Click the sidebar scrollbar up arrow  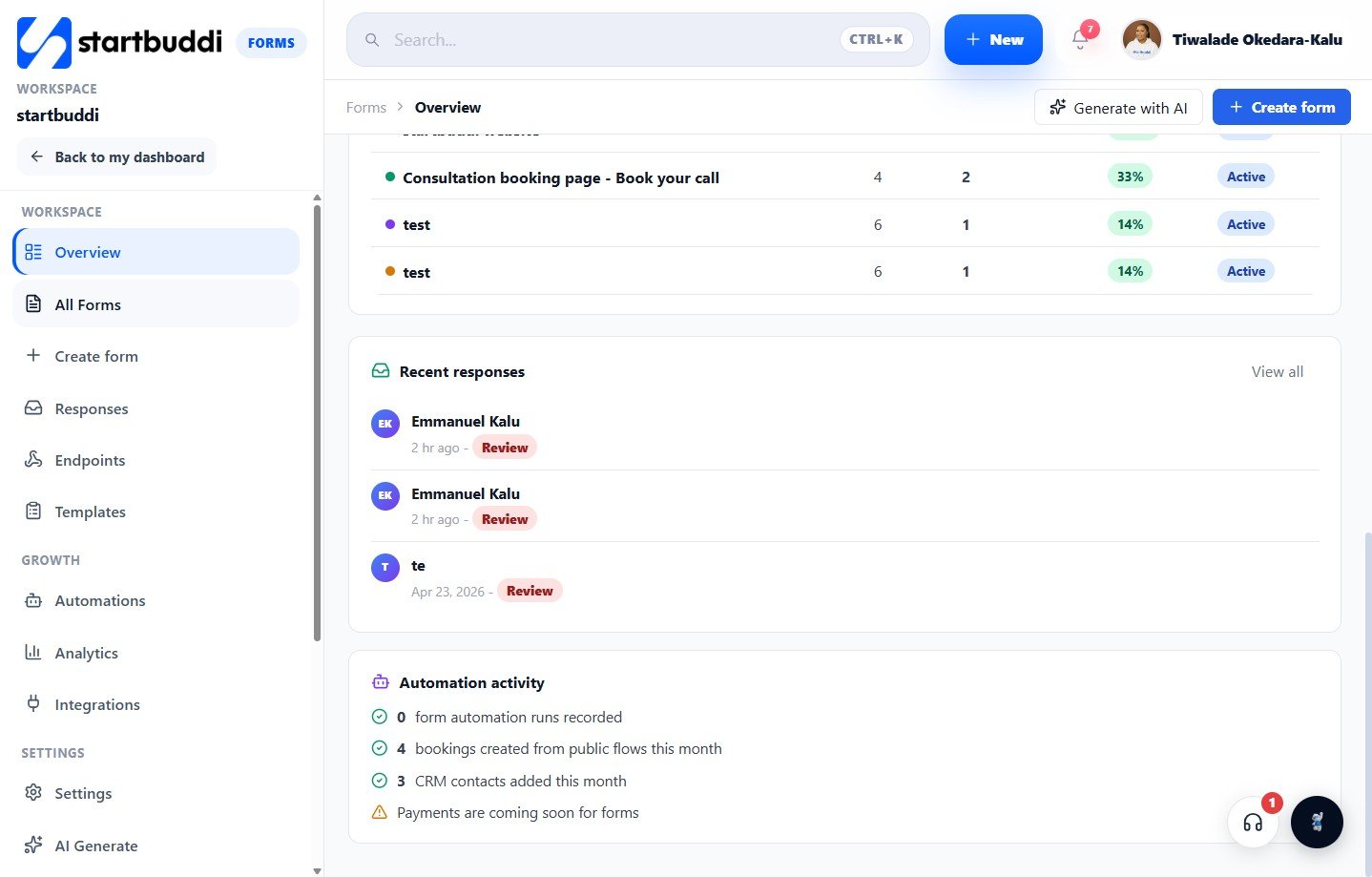317,198
